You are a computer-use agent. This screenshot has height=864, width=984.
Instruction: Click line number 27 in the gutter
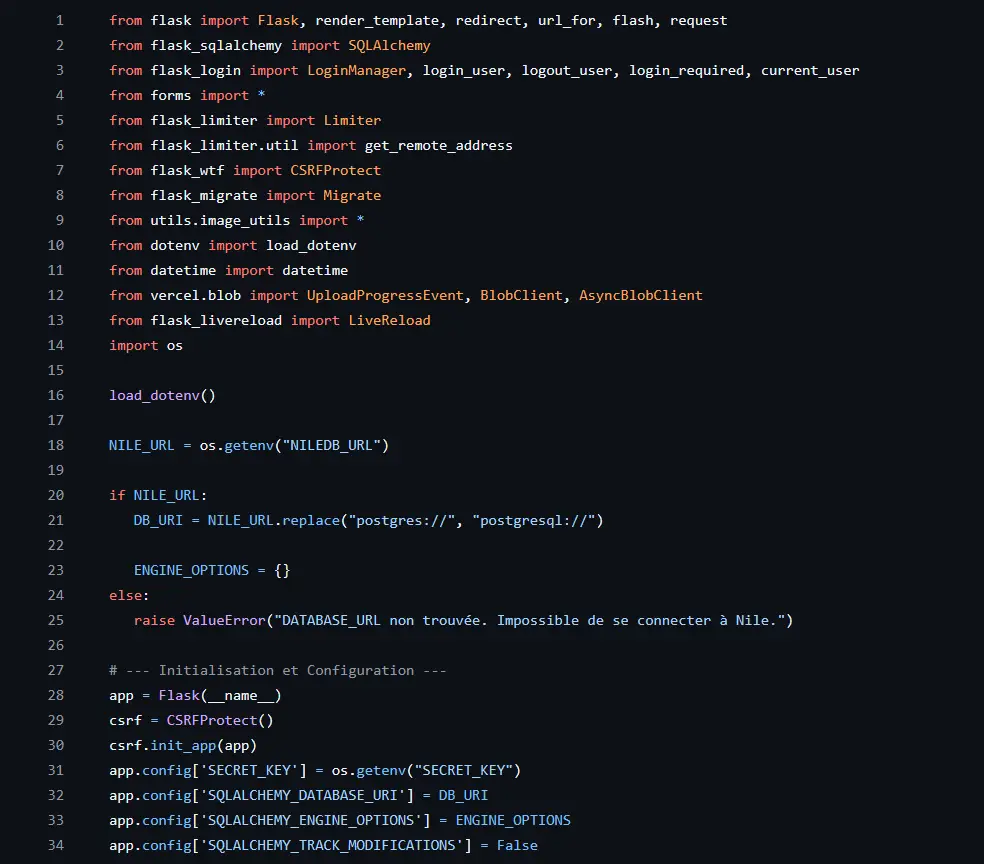tap(56, 670)
